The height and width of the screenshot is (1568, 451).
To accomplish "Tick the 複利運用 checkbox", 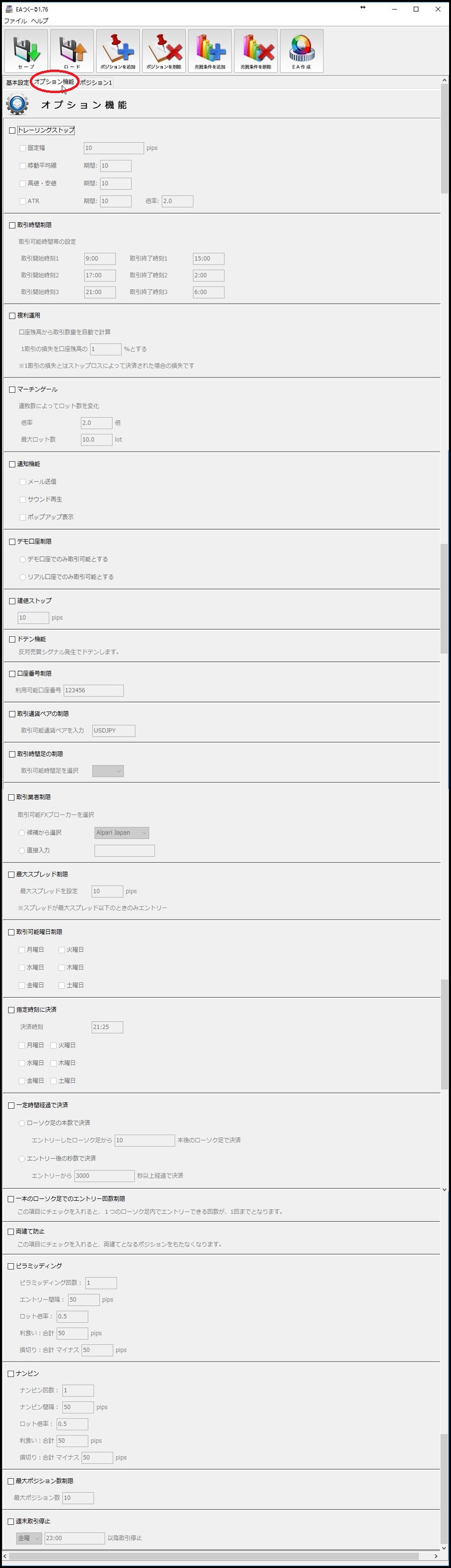I will [x=12, y=316].
